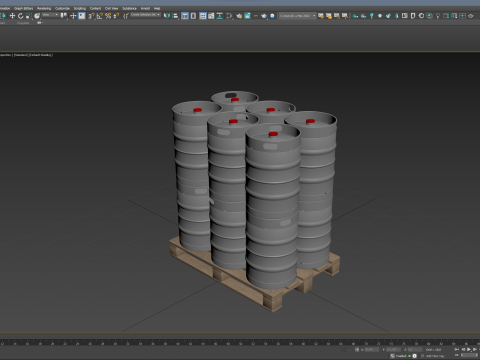Screen dimensions: 480x360
Task: Toggle Angle Snap
Action: coord(100,16)
